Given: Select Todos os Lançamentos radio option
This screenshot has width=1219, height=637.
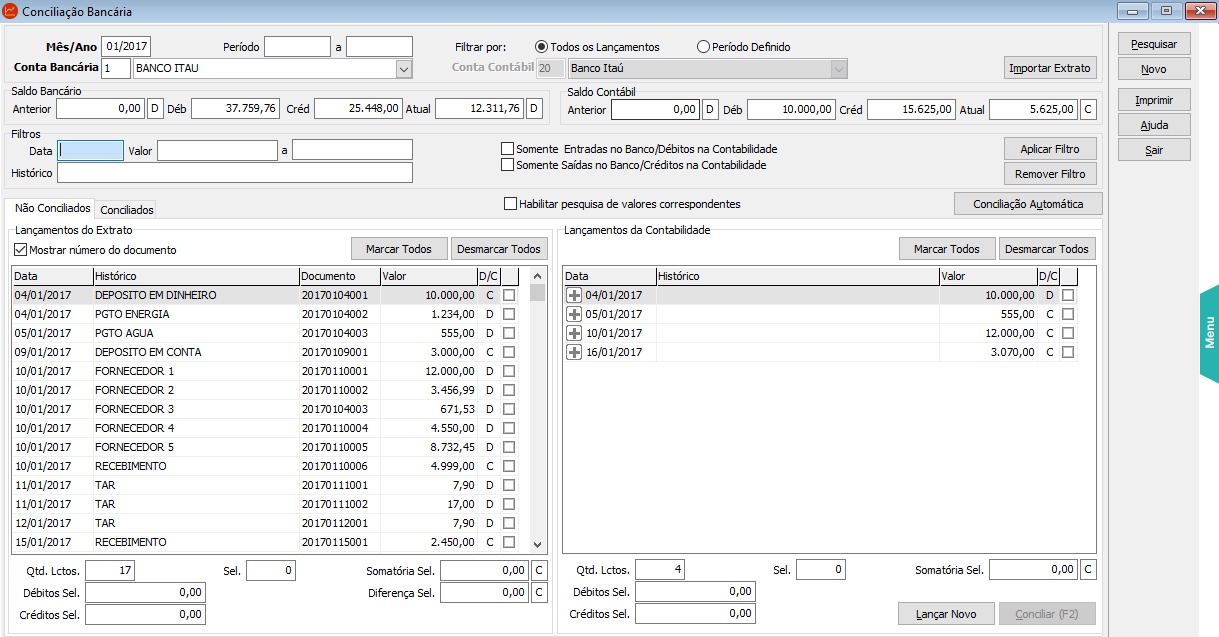Looking at the screenshot, I should [542, 47].
